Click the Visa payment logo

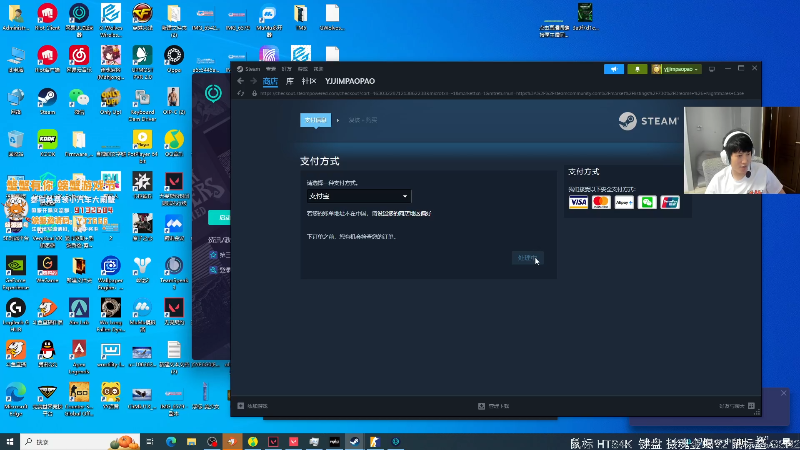click(x=578, y=203)
